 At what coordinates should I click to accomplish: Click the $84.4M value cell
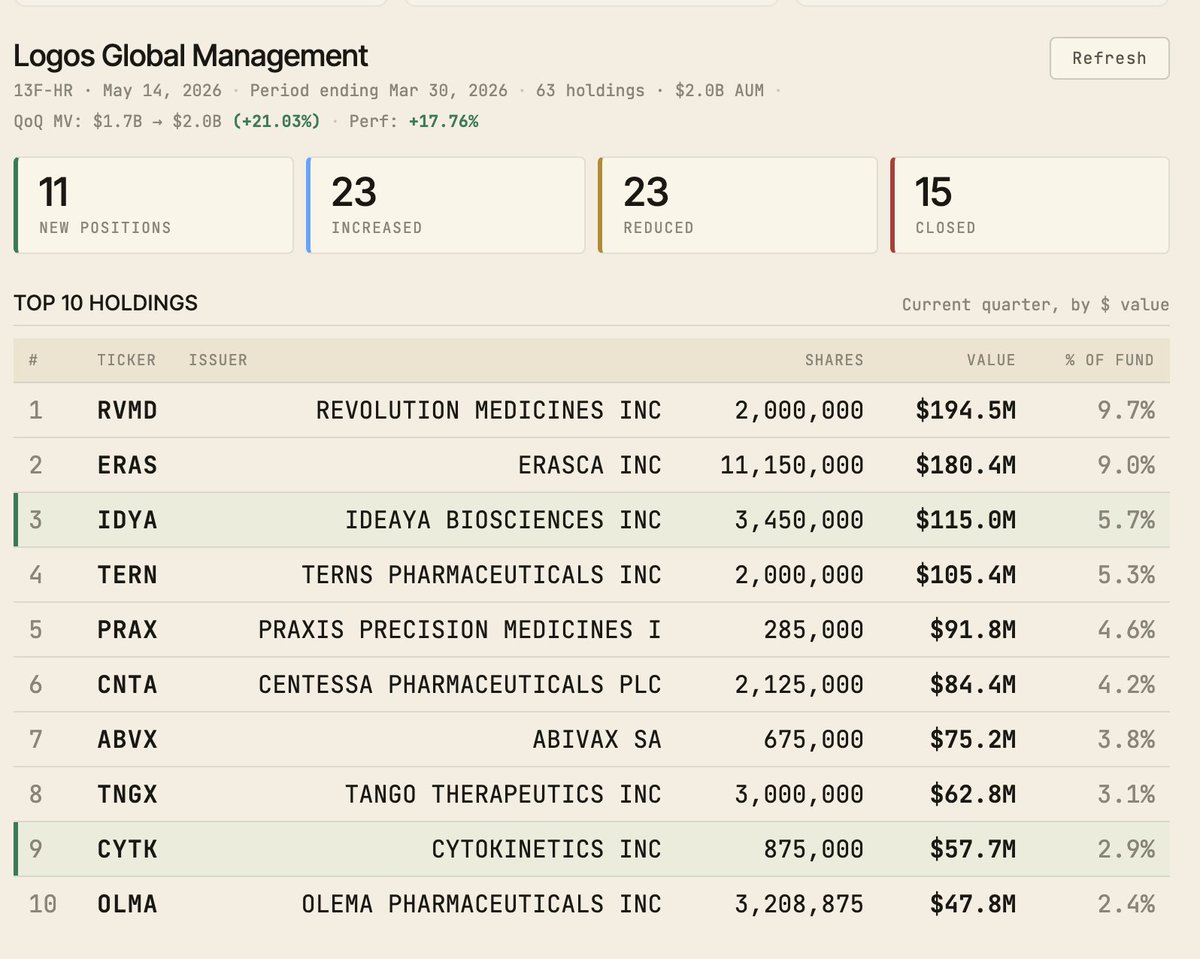click(x=973, y=685)
